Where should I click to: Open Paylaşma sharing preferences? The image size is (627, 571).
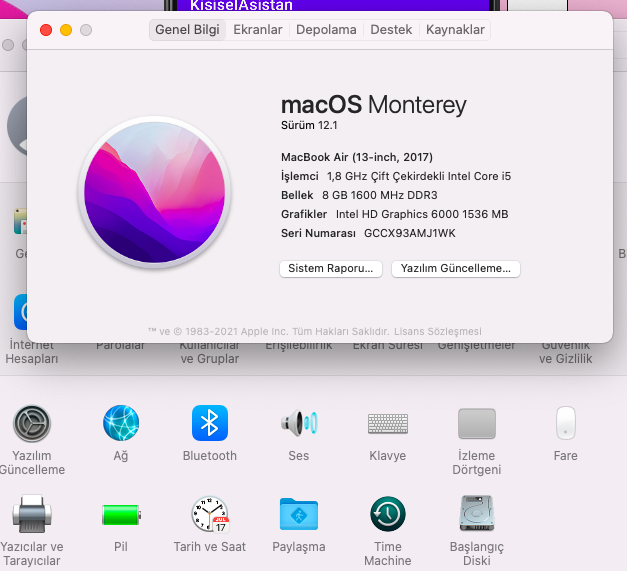pyautogui.click(x=299, y=514)
